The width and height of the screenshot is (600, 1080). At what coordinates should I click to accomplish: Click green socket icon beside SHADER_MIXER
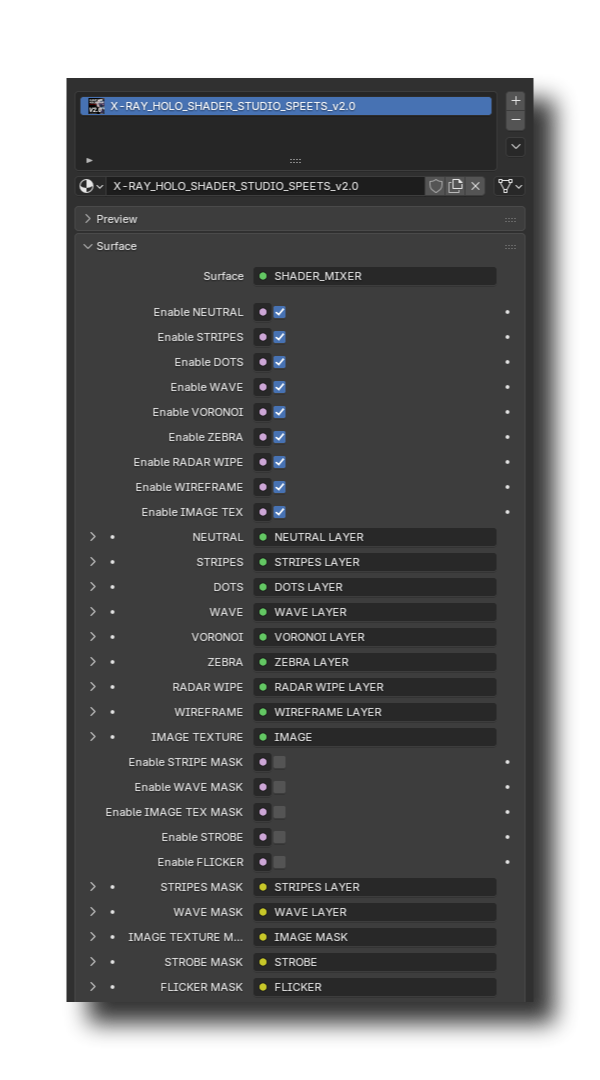[x=263, y=276]
